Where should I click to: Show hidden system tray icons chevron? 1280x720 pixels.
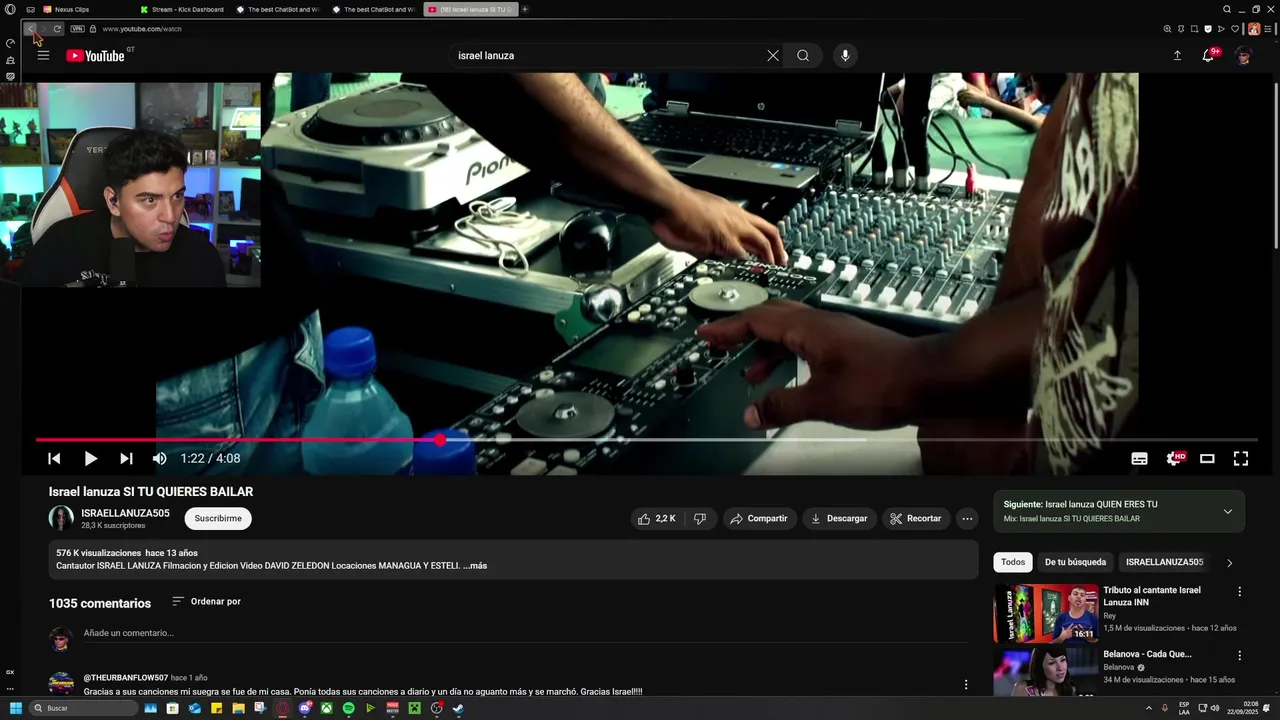pos(1148,708)
